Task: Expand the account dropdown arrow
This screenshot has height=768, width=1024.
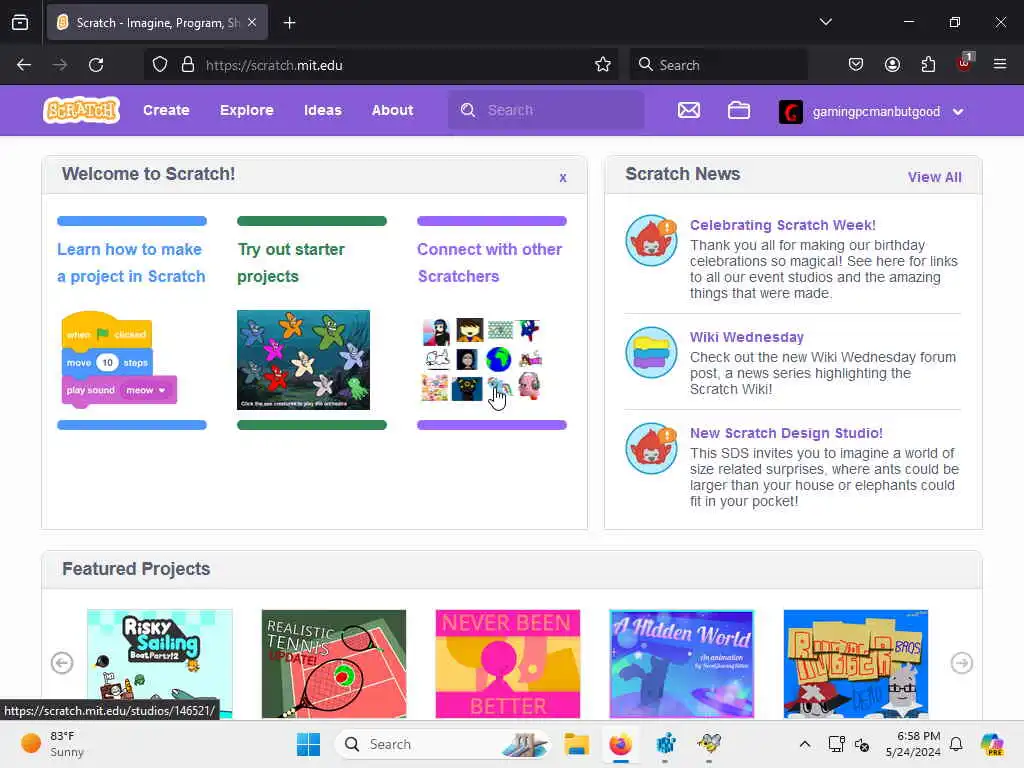Action: click(957, 112)
